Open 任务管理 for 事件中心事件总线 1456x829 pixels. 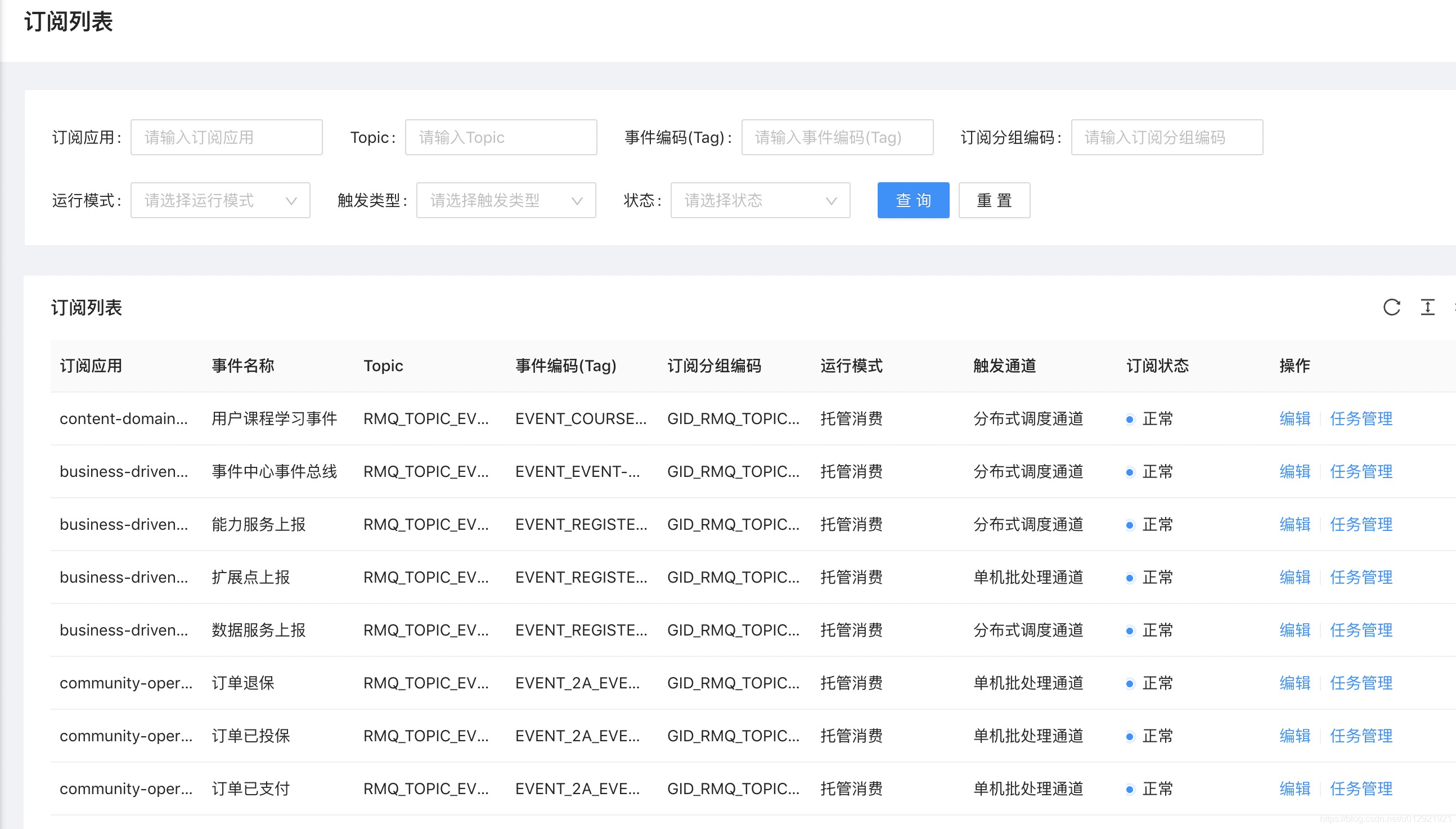click(x=1360, y=472)
